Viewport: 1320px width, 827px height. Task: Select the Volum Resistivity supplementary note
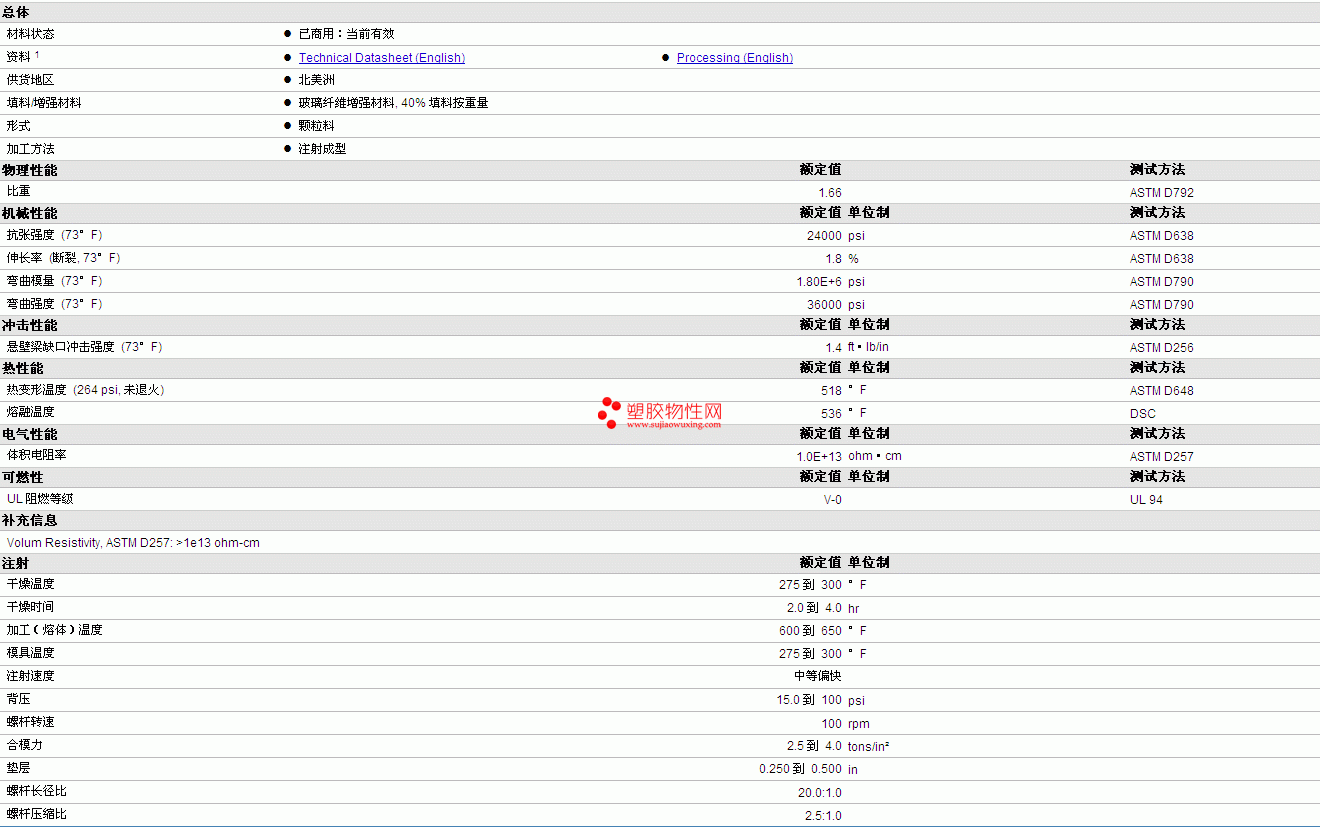point(133,543)
